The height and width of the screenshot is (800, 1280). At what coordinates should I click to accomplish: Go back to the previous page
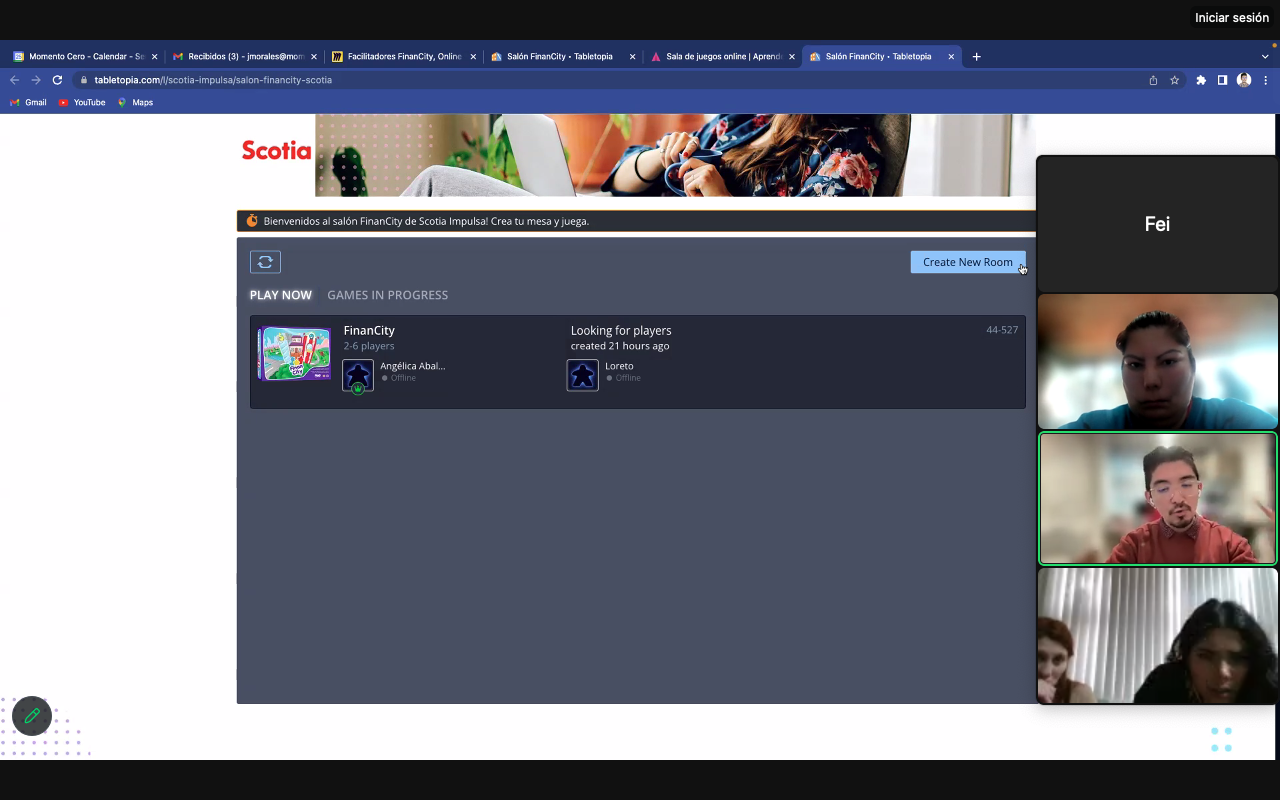(14, 80)
